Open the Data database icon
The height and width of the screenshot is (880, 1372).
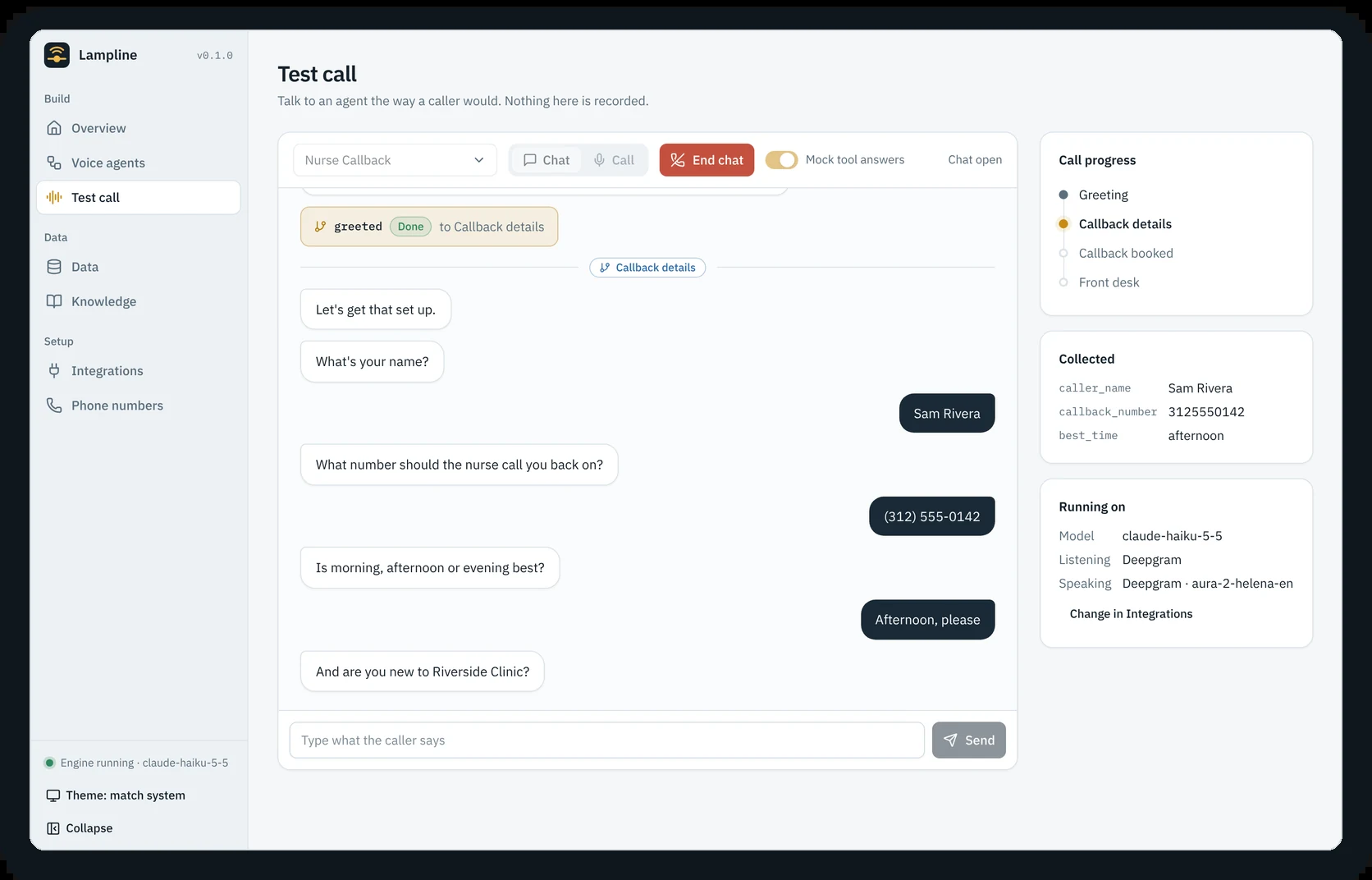[x=54, y=267]
